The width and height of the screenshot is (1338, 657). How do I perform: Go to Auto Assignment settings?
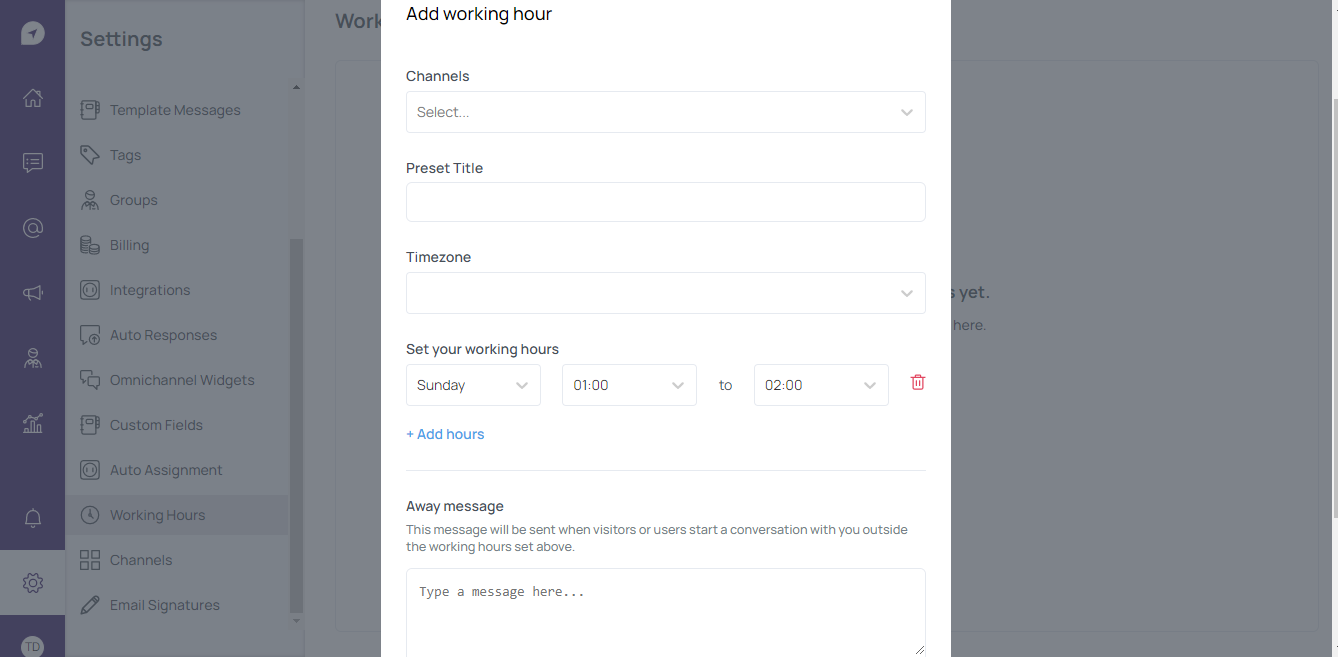click(x=166, y=470)
